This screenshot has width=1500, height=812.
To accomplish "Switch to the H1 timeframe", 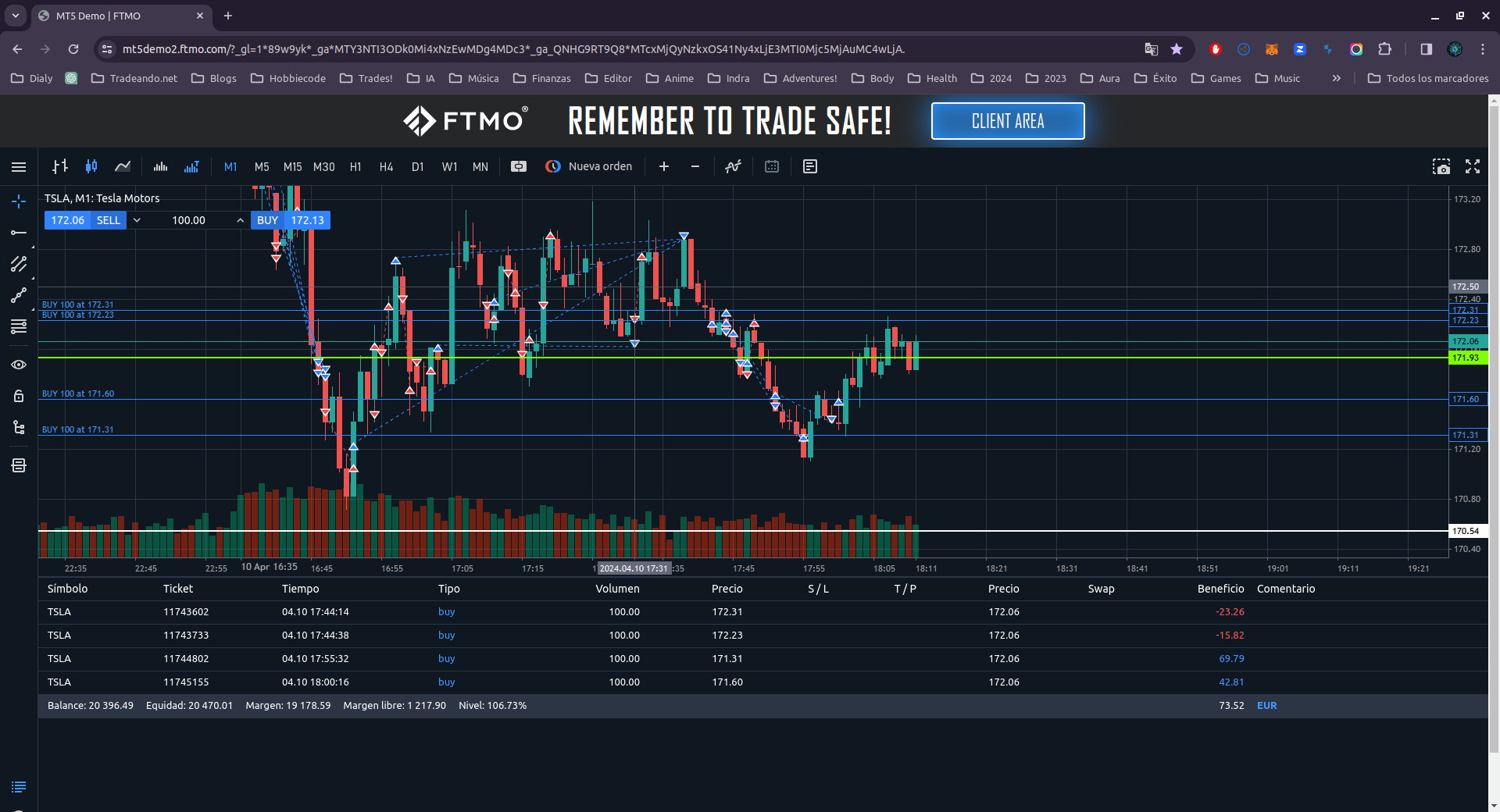I will [355, 166].
